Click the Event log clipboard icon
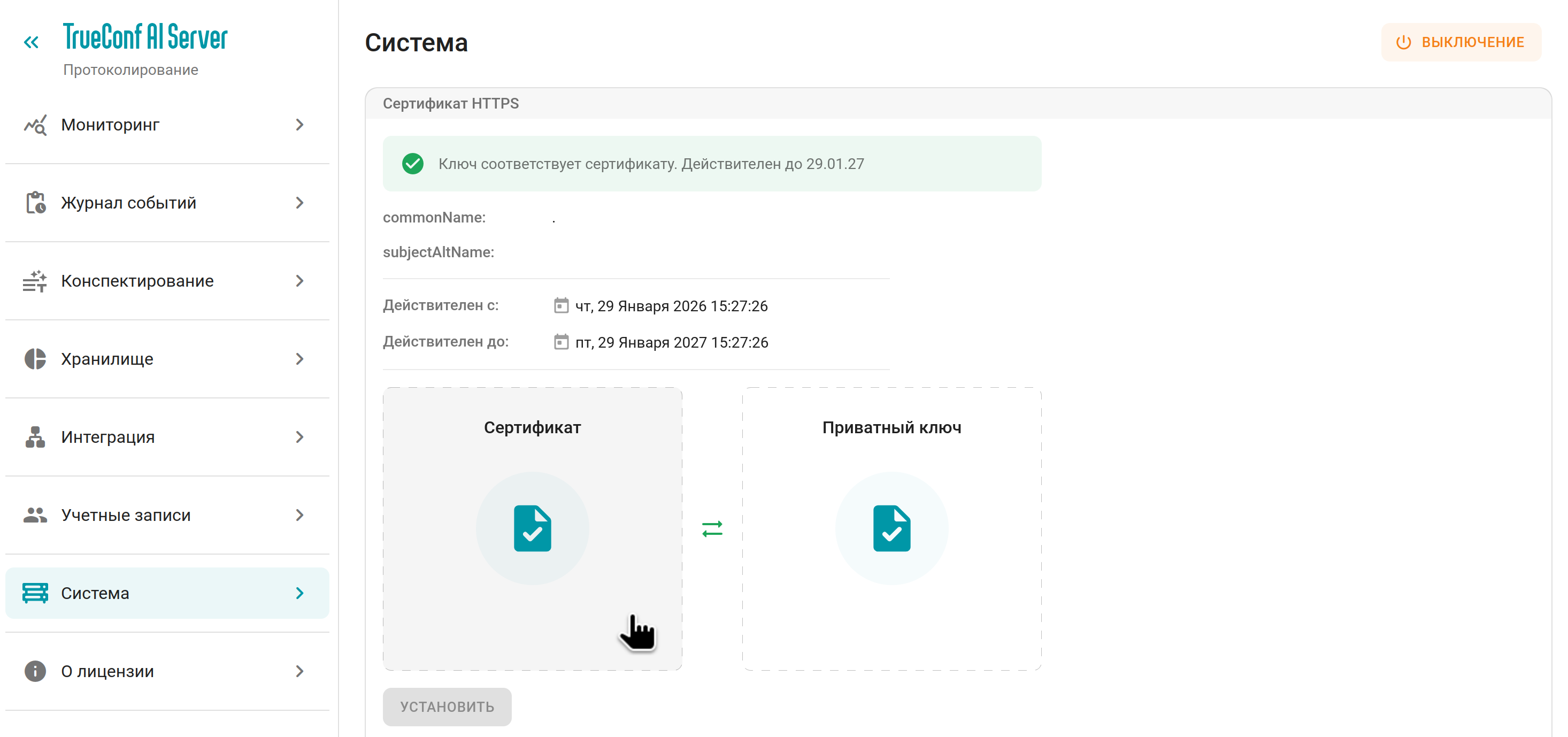This screenshot has width=1568, height=737. 35,203
